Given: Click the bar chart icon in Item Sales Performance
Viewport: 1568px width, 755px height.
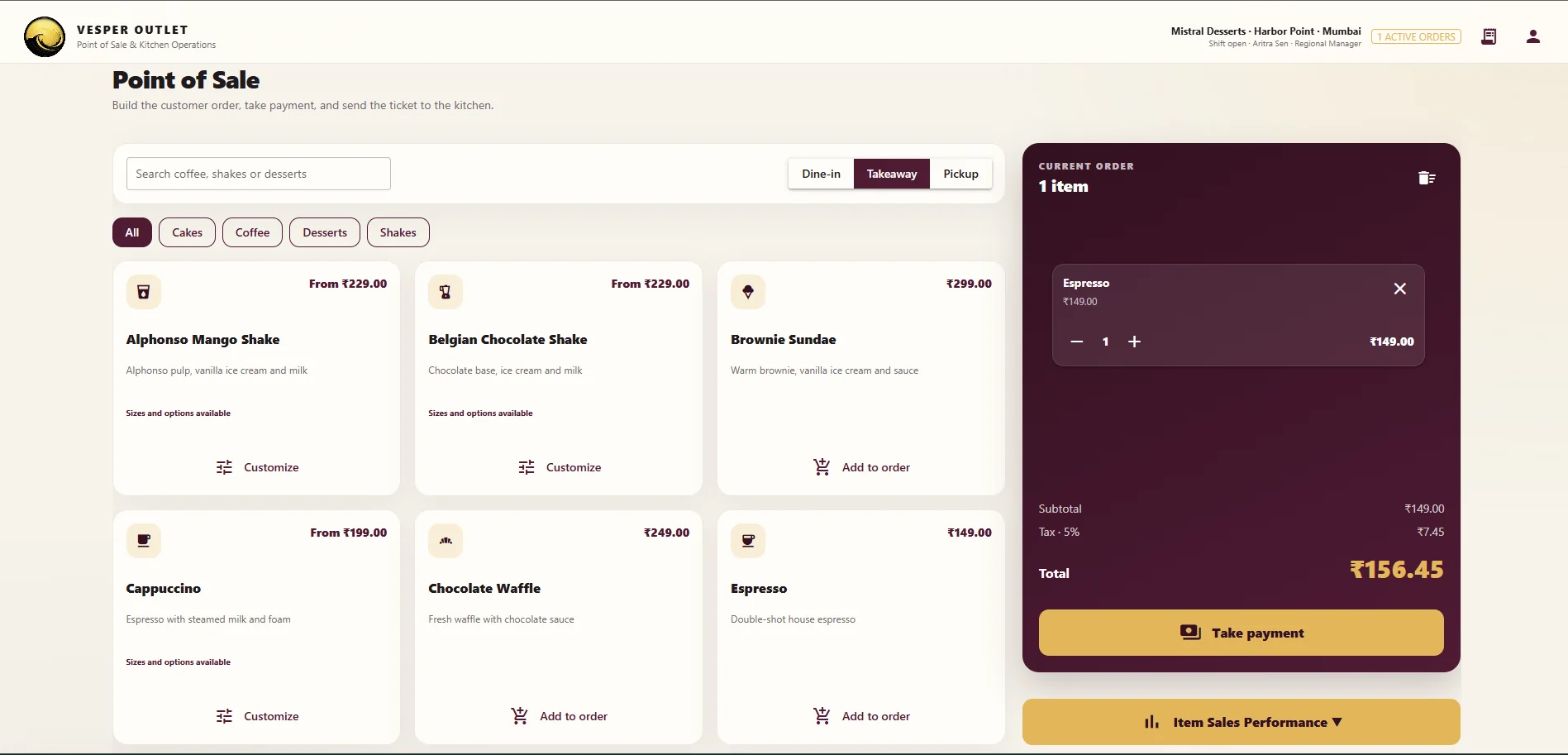Looking at the screenshot, I should 1151,722.
